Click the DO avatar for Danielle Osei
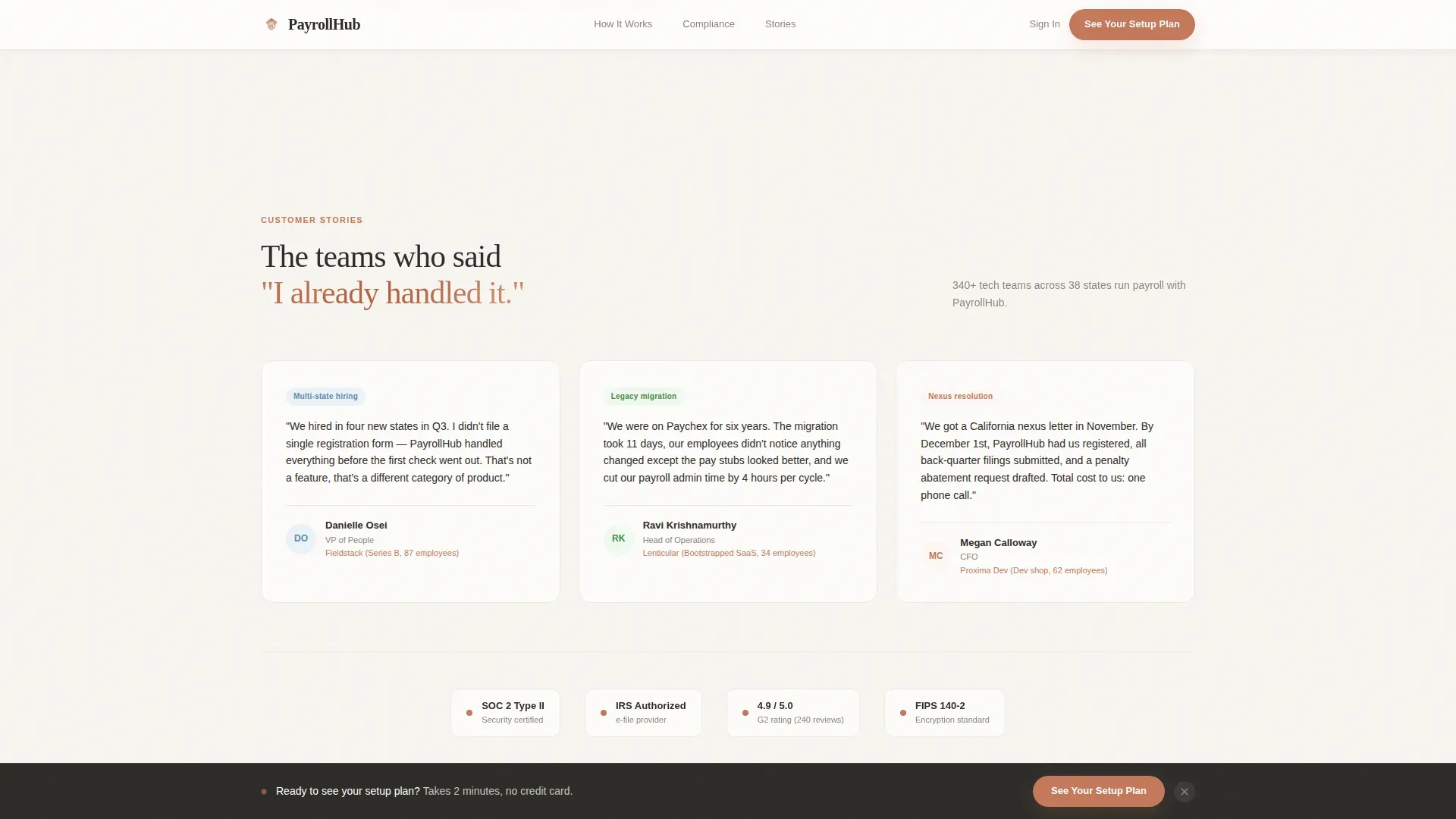The image size is (1456, 819). pos(301,538)
